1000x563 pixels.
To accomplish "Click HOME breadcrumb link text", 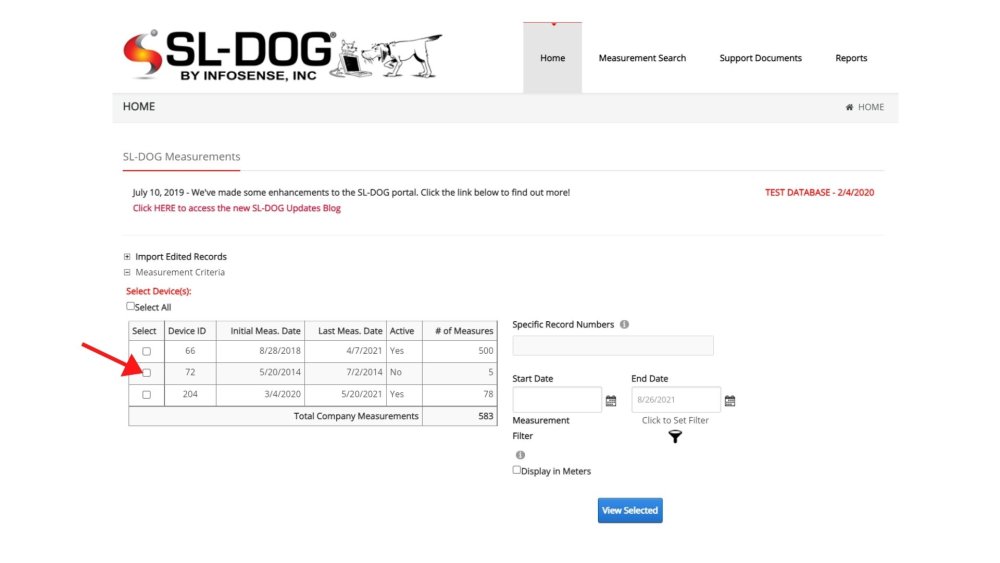I will pos(871,107).
